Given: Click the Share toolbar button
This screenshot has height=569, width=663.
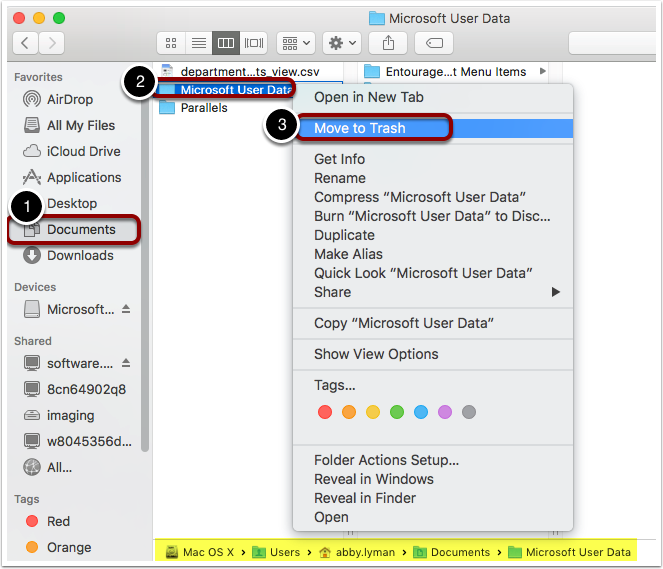Looking at the screenshot, I should click(388, 43).
